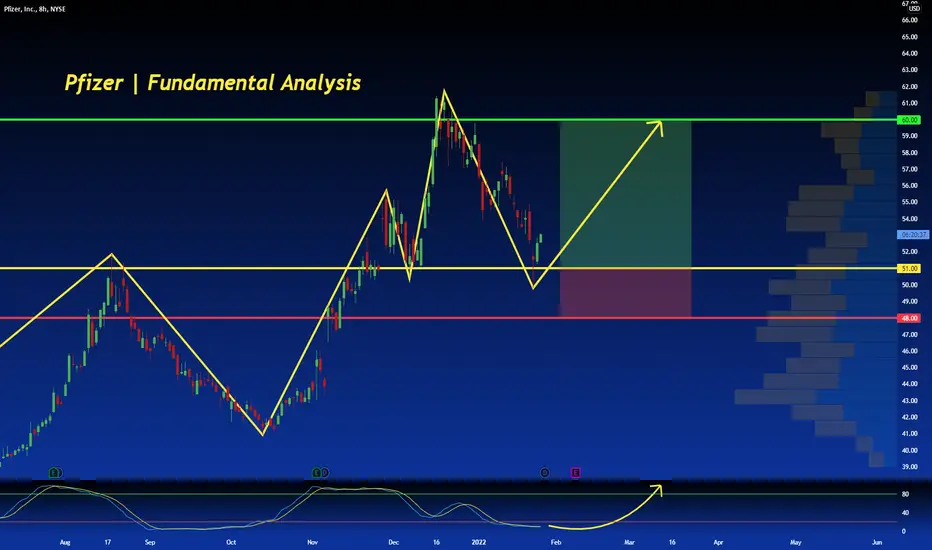Click the 63.00 price axis label

click(909, 70)
